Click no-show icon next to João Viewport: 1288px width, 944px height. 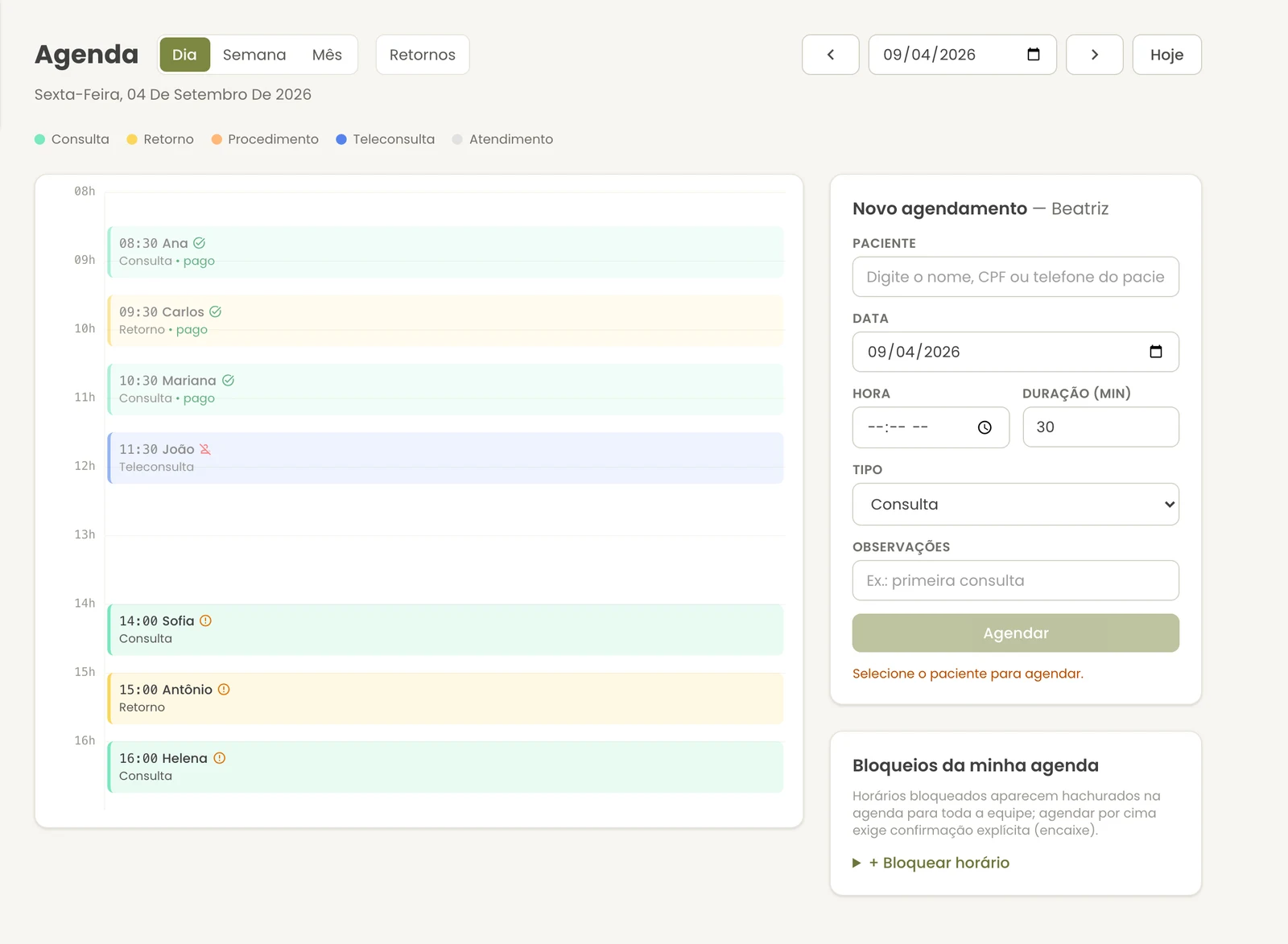pos(205,449)
